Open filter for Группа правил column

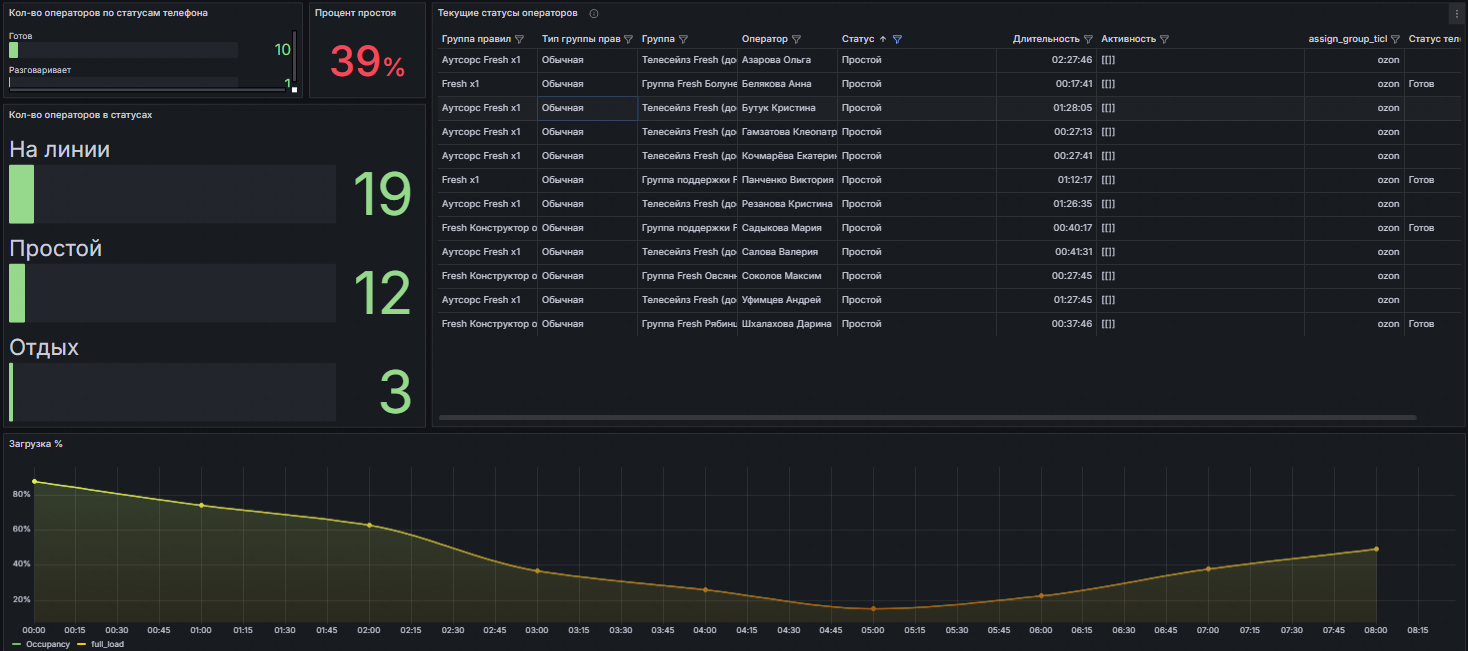tap(519, 39)
